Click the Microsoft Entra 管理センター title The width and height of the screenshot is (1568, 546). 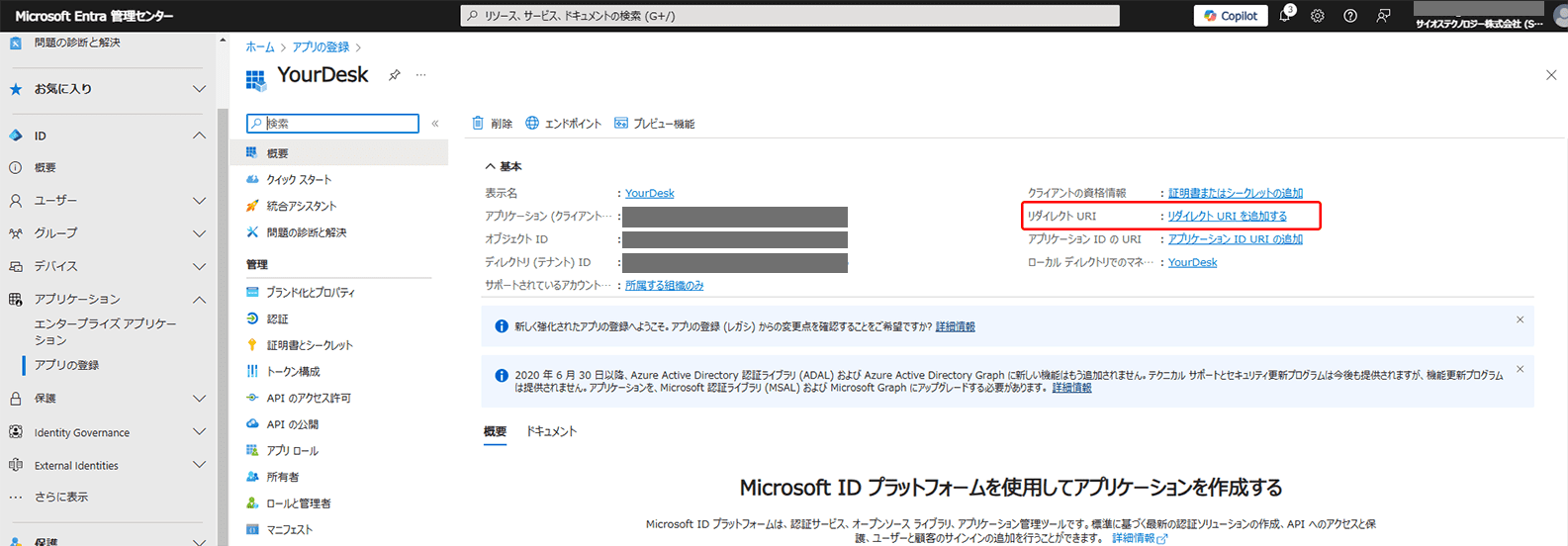pyautogui.click(x=94, y=16)
